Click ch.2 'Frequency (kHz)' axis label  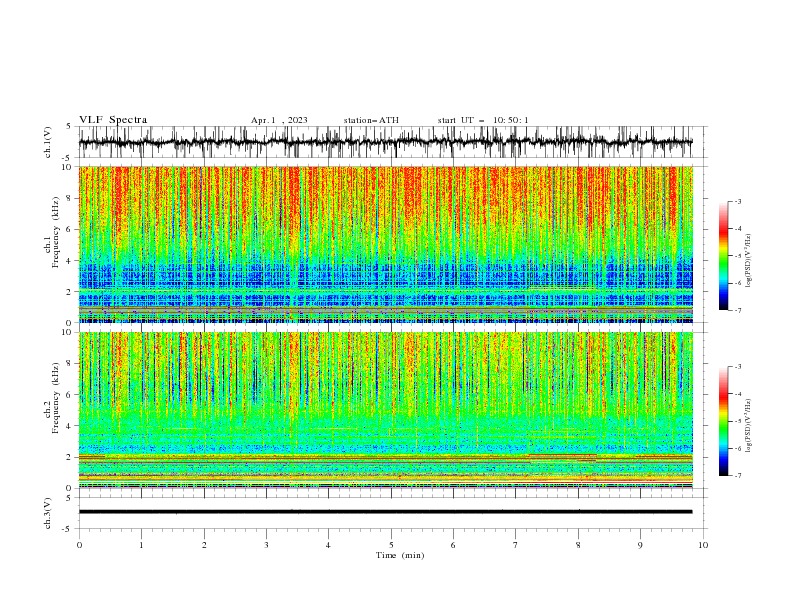pyautogui.click(x=55, y=398)
